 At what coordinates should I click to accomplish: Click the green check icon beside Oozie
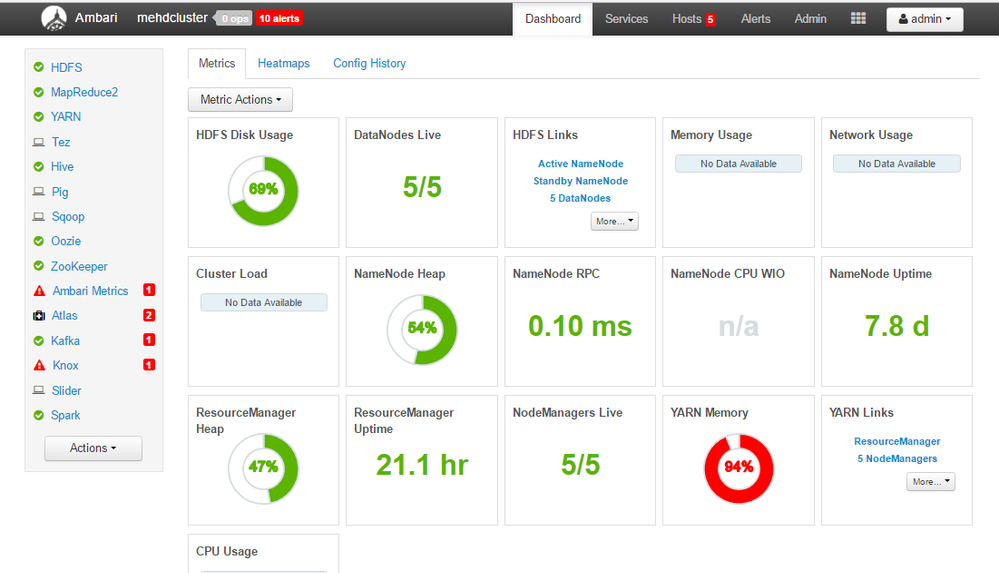pyautogui.click(x=39, y=241)
